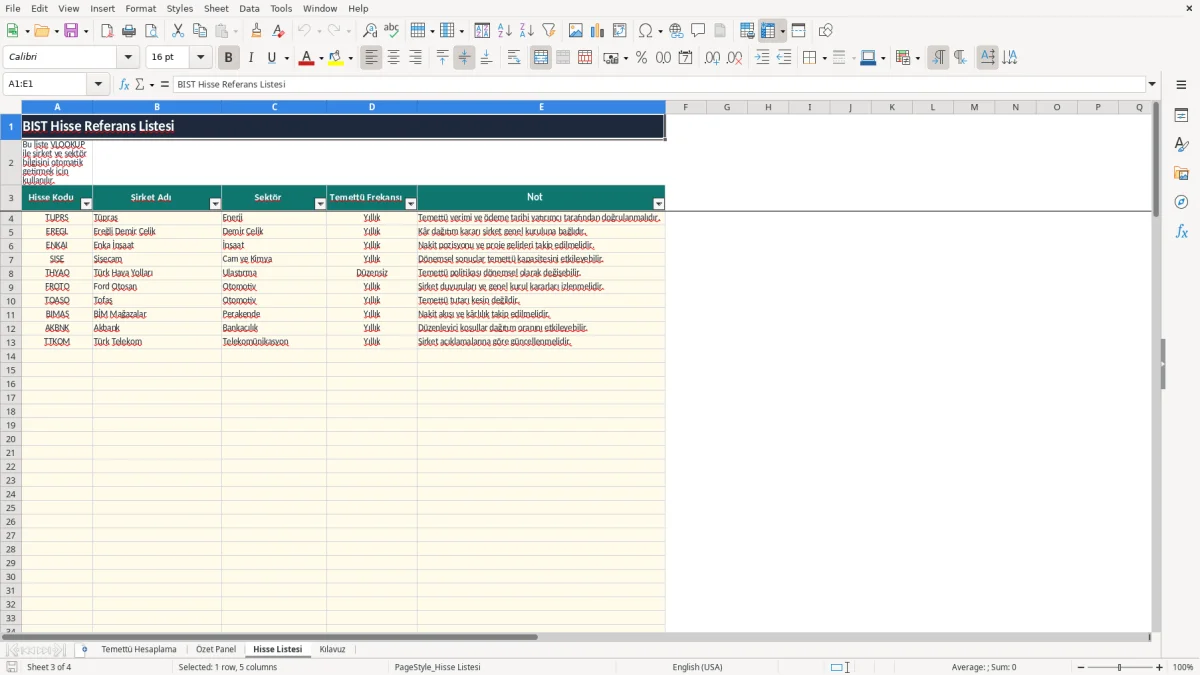This screenshot has width=1200, height=675.
Task: Toggle Underline formatting
Action: 271,58
